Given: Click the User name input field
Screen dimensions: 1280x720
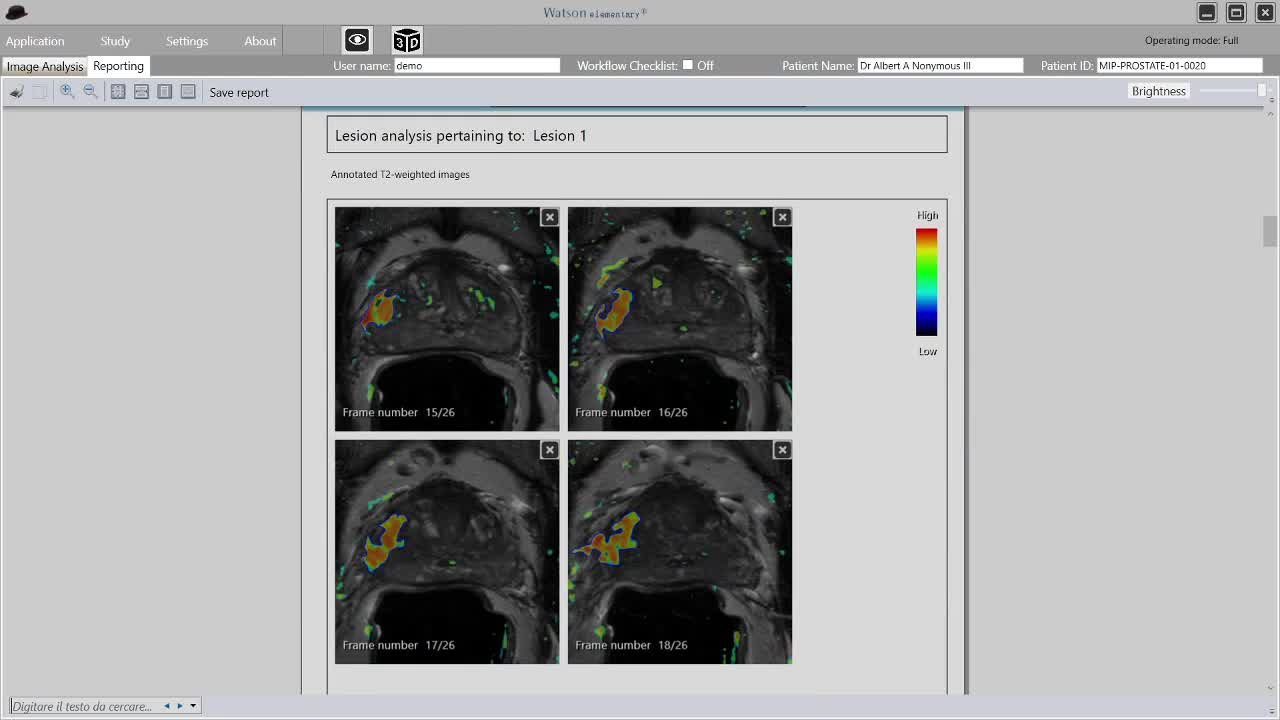Looking at the screenshot, I should [477, 65].
